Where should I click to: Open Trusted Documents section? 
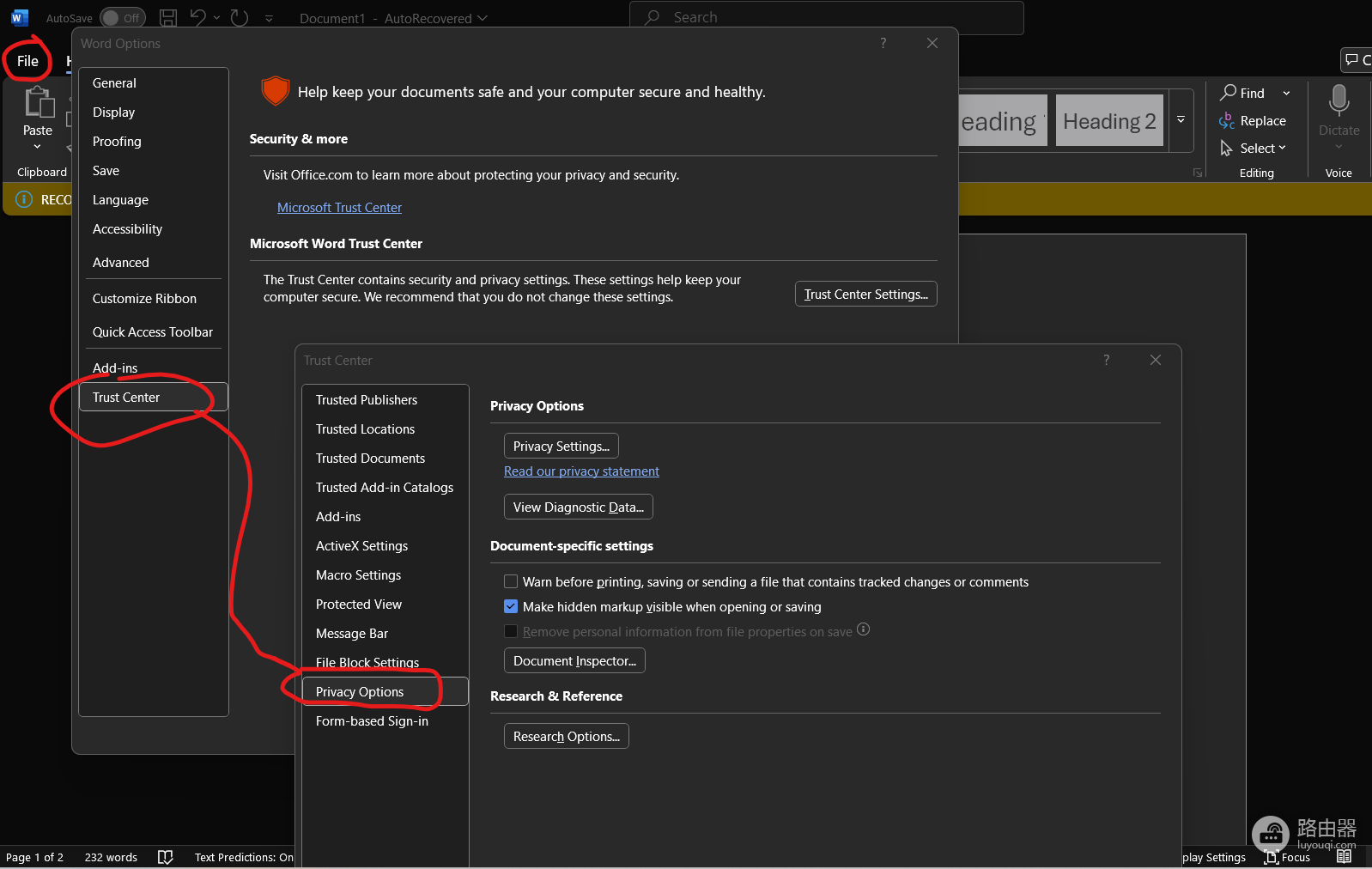click(x=385, y=459)
